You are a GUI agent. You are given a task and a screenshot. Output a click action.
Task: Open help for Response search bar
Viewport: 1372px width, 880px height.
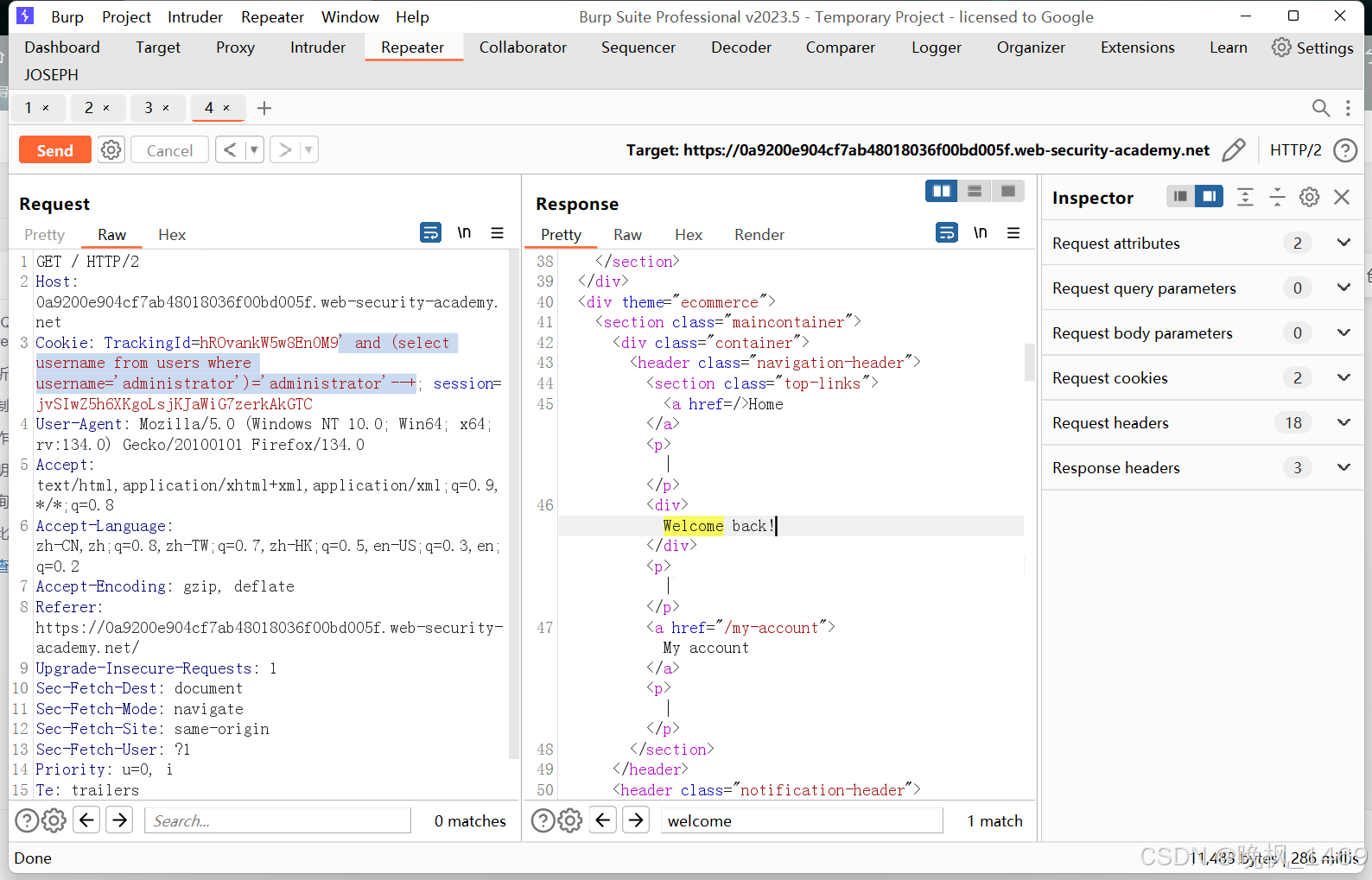click(543, 820)
